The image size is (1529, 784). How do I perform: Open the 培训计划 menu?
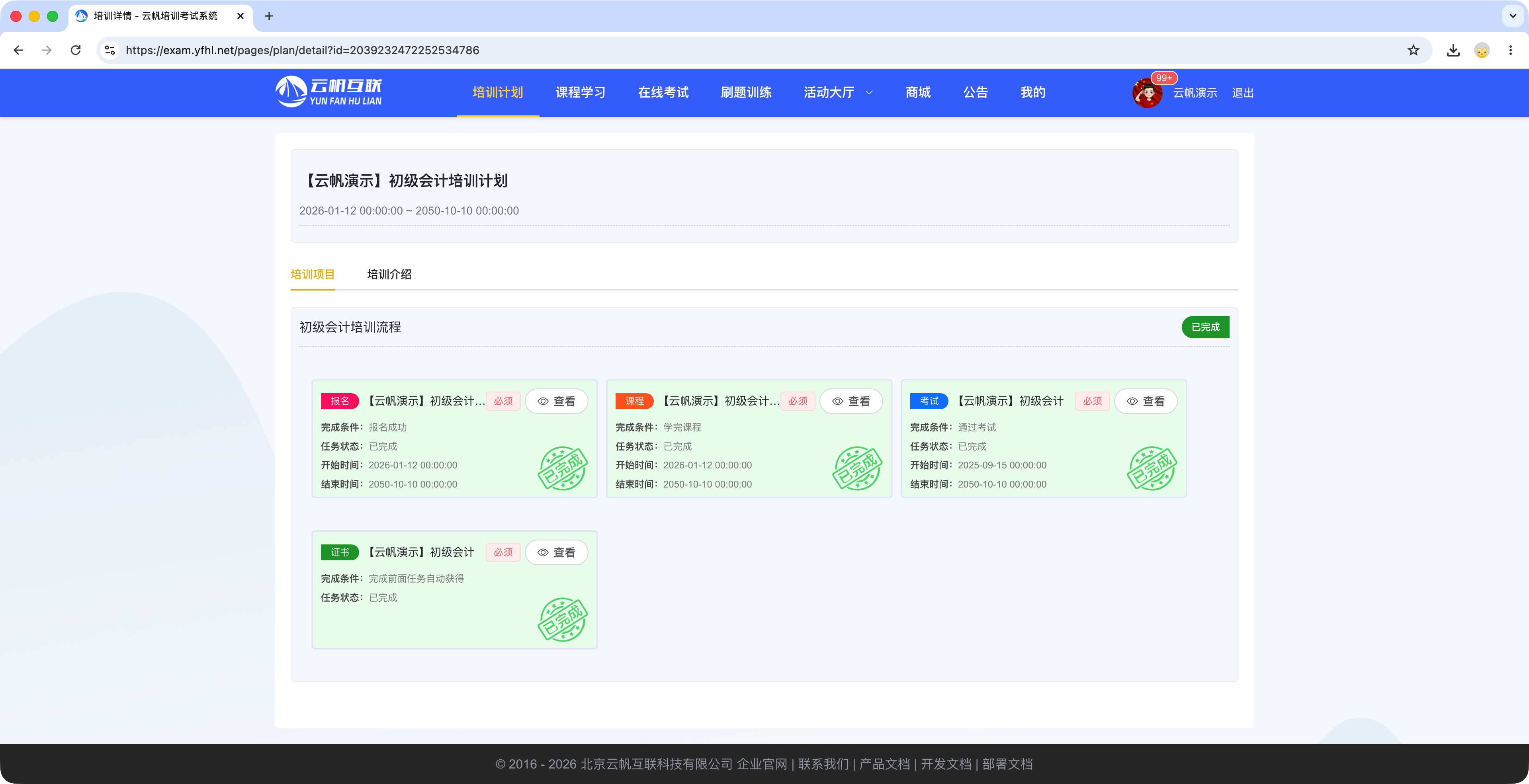[497, 92]
